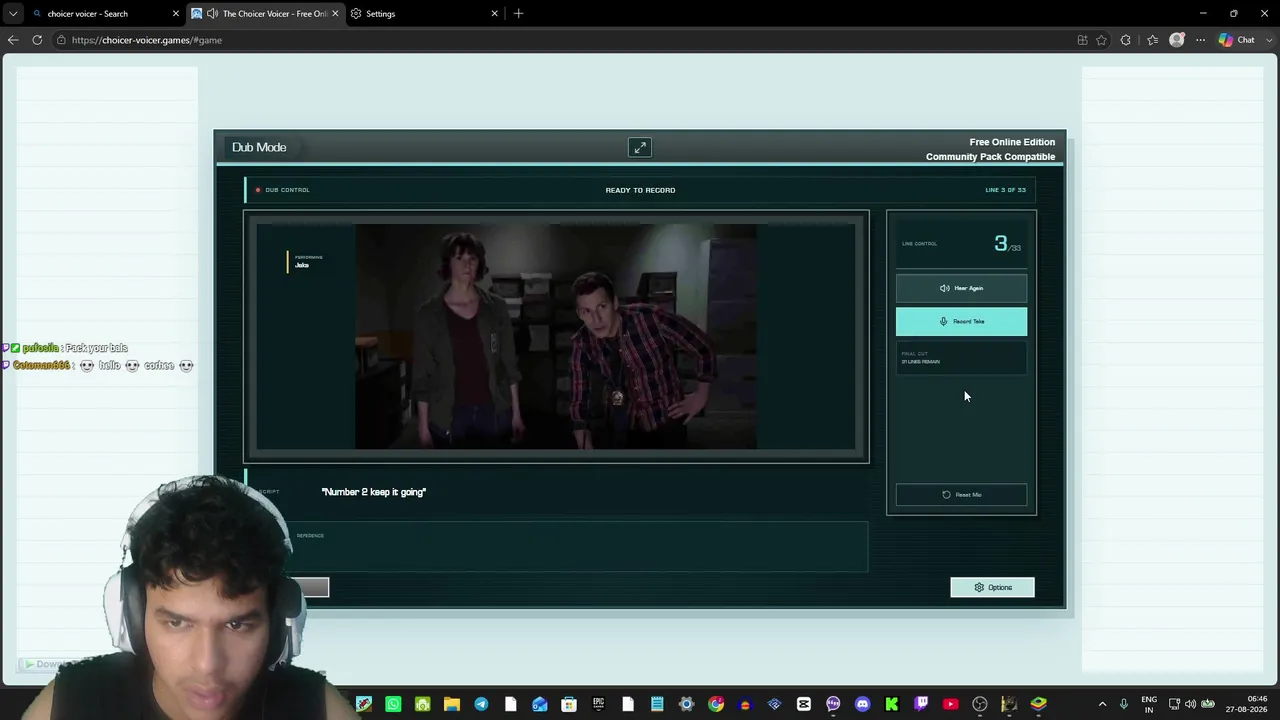Click the LINE 3 OF 33 indicator
The width and height of the screenshot is (1280, 720).
point(1005,190)
